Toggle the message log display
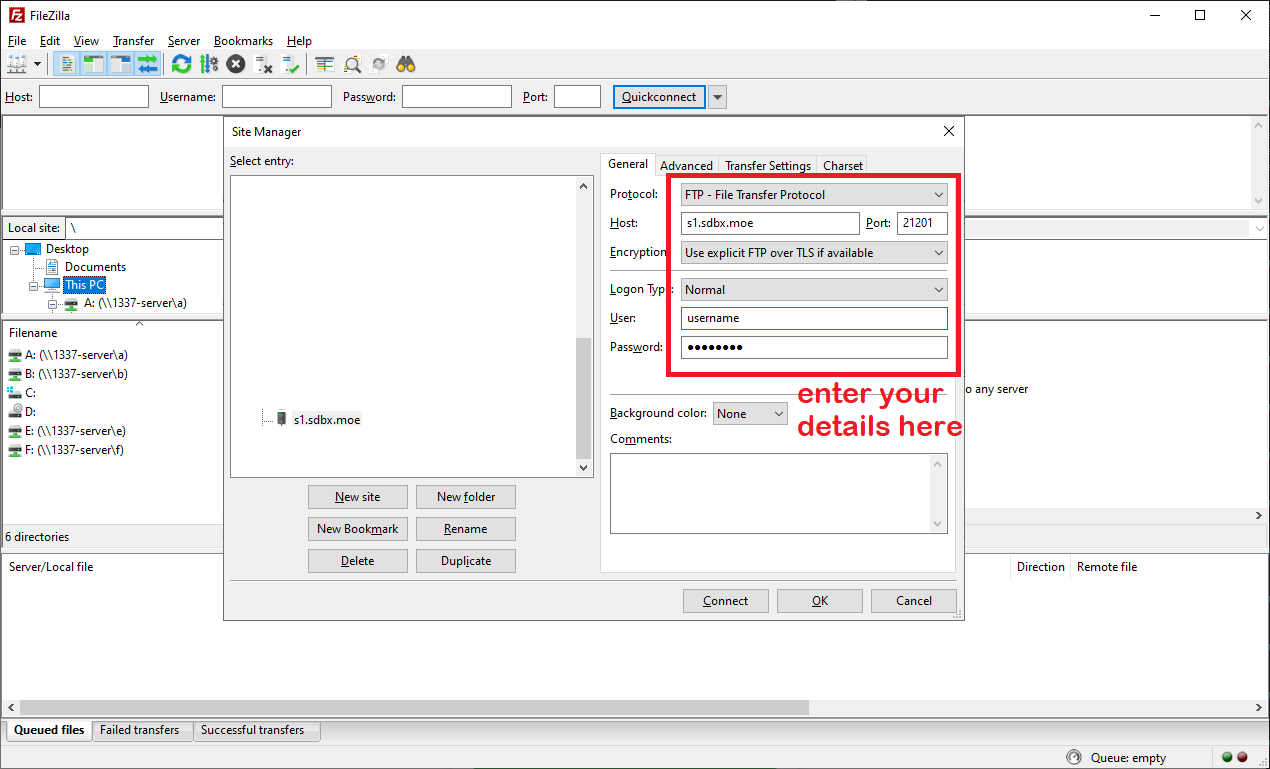The width and height of the screenshot is (1270, 769). click(67, 64)
